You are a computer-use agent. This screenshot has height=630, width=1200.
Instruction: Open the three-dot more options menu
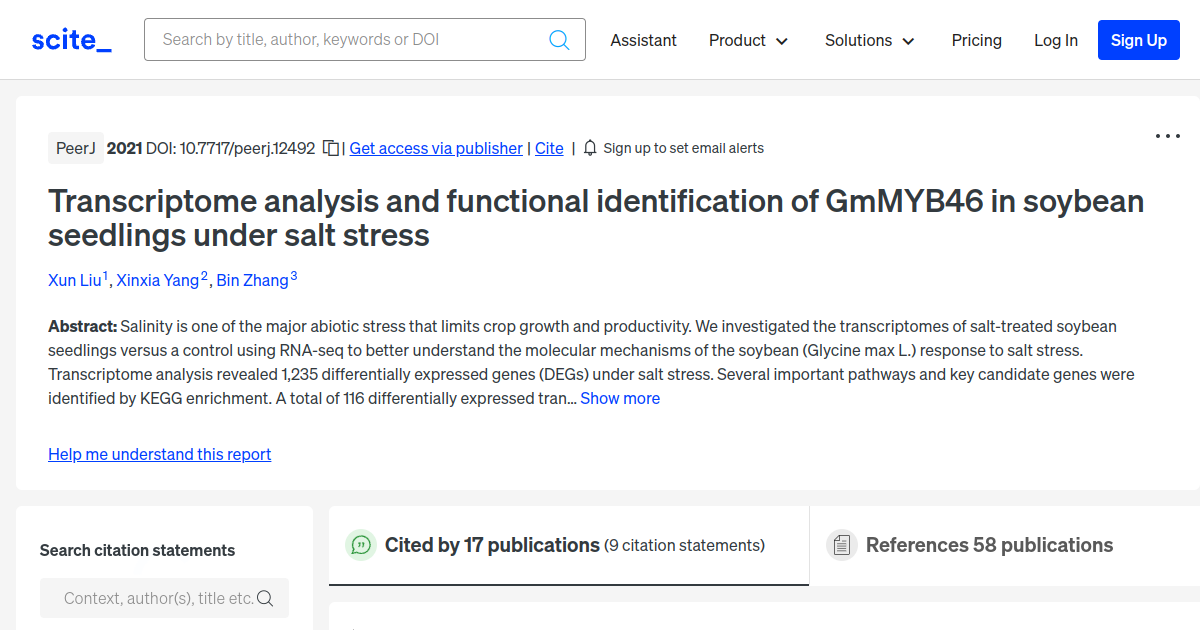click(x=1167, y=136)
